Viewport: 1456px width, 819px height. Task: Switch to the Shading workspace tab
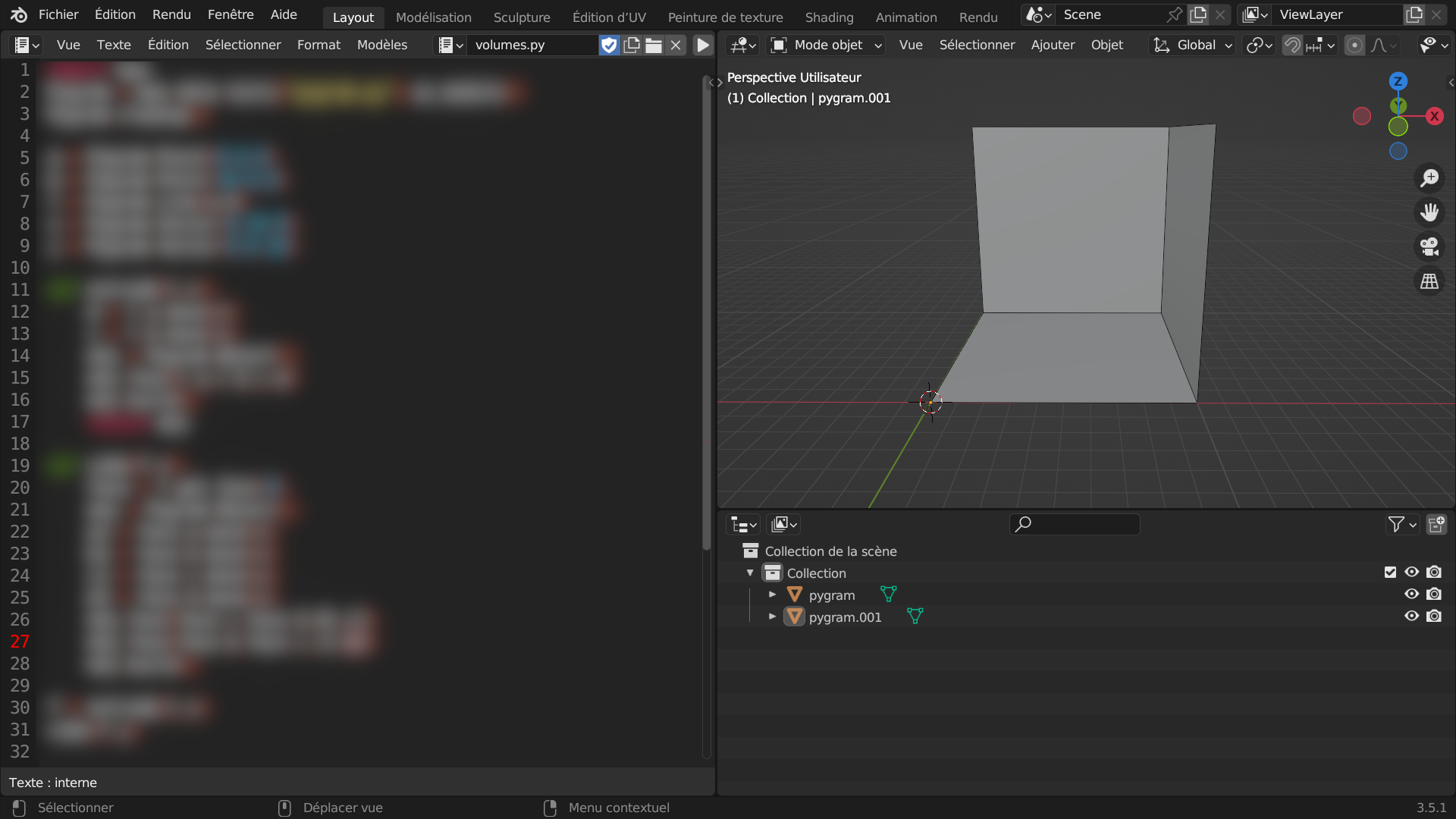(x=829, y=17)
